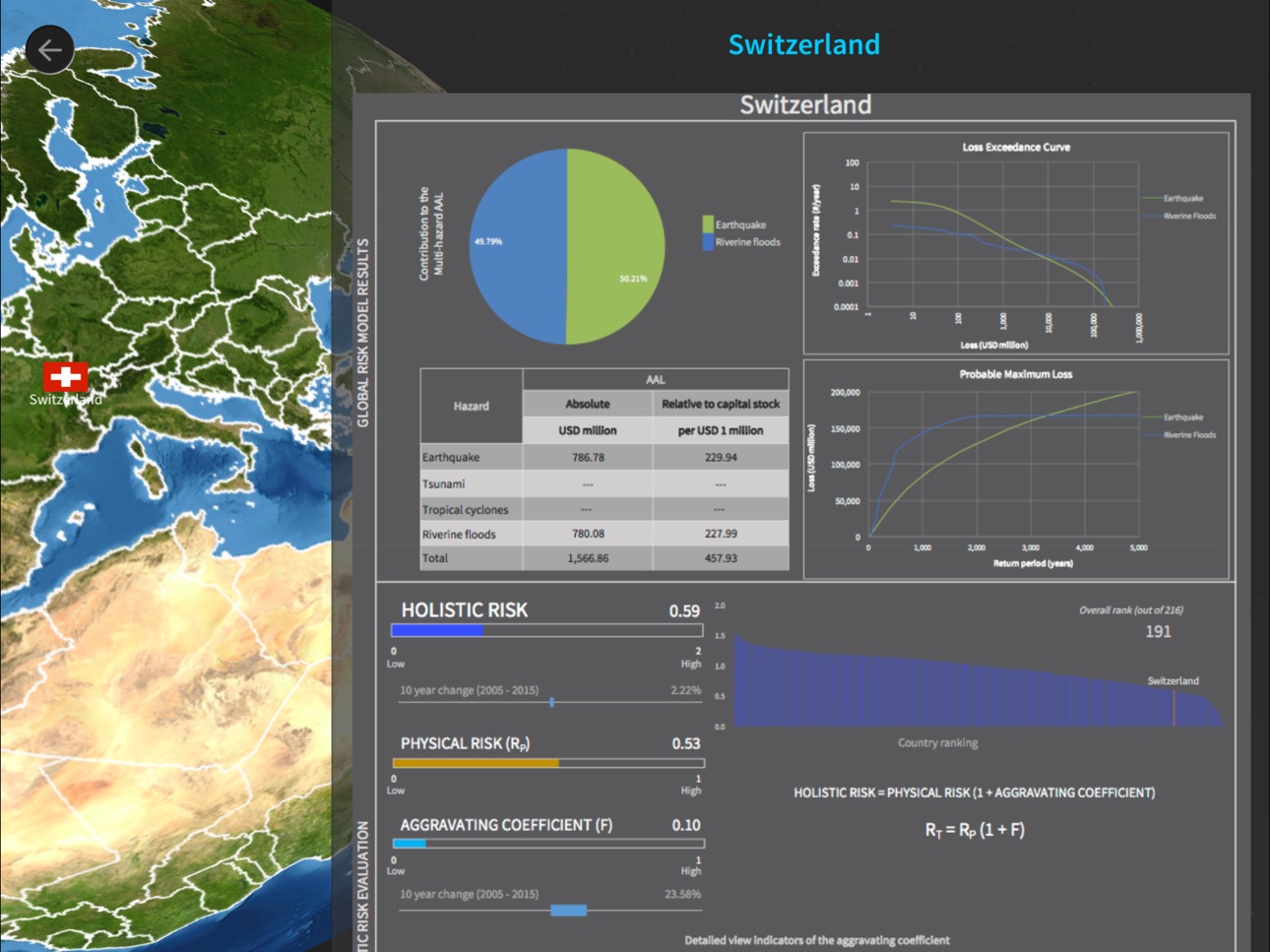Click the Riverine Floods legend in Probable Maximum Loss chart

tap(1179, 435)
